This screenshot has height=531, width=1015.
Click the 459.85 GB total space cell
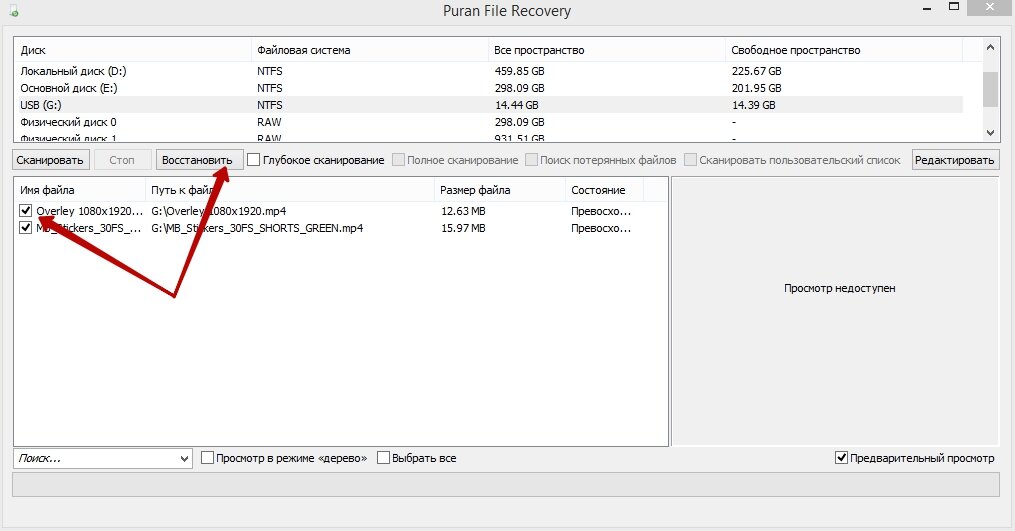coord(519,71)
